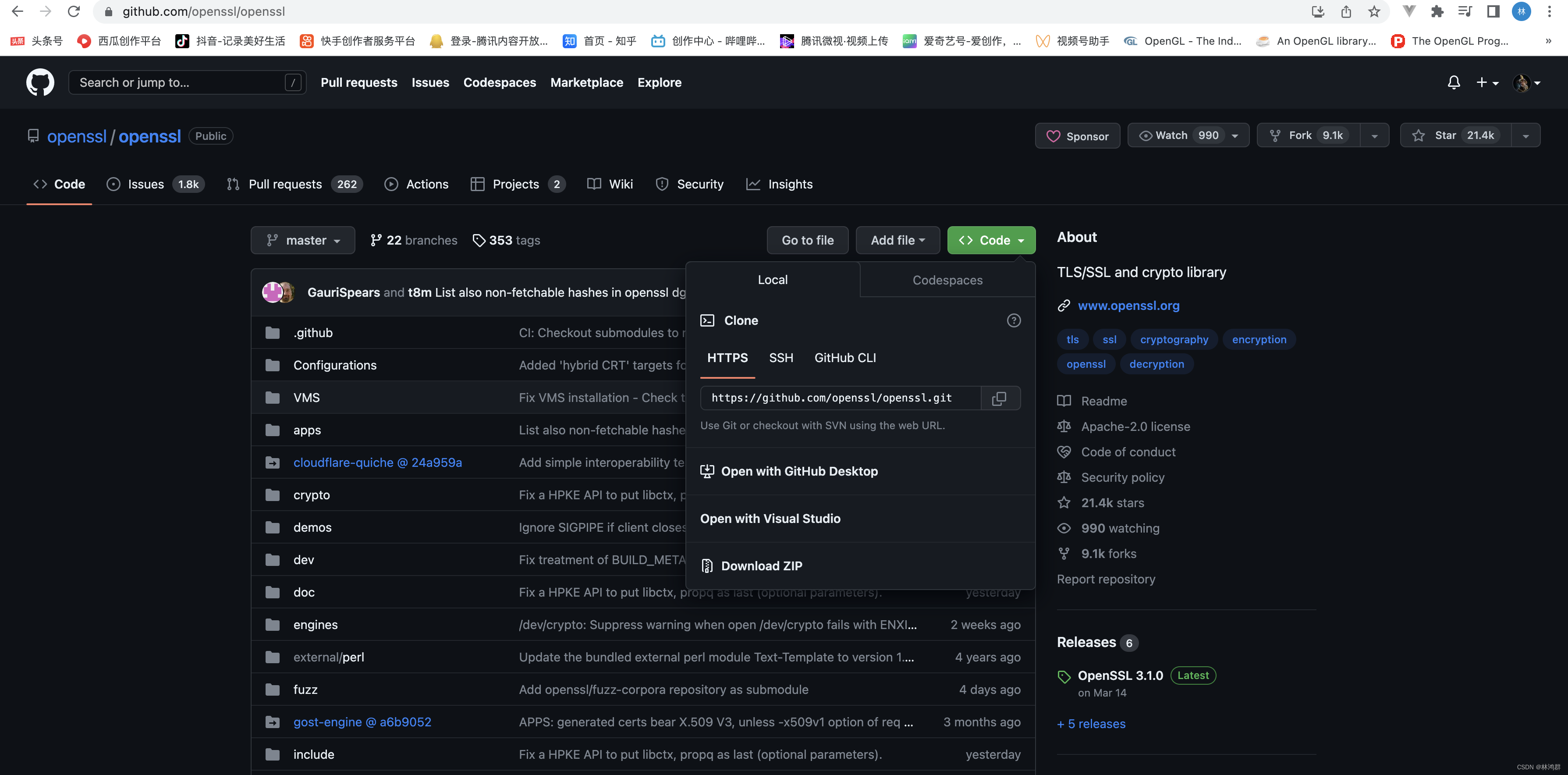Bookmark this page star icon
This screenshot has height=775, width=1568.
point(1374,11)
